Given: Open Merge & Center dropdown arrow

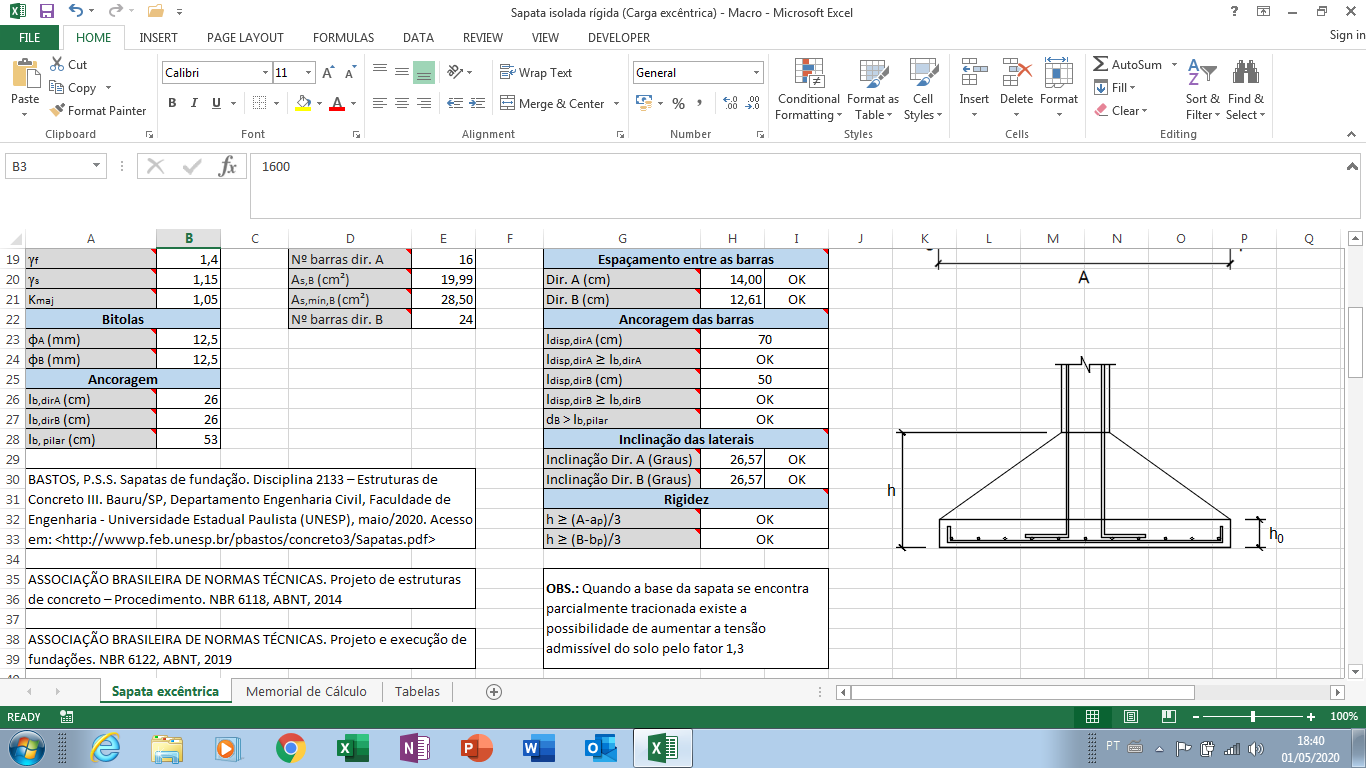Looking at the screenshot, I should 616,103.
